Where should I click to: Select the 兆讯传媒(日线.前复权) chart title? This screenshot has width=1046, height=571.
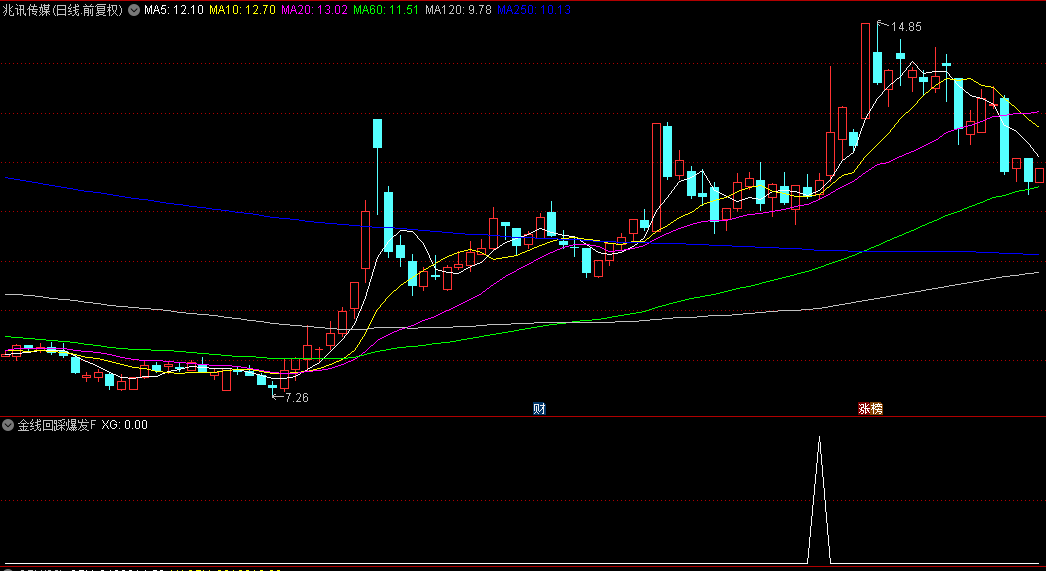click(63, 10)
